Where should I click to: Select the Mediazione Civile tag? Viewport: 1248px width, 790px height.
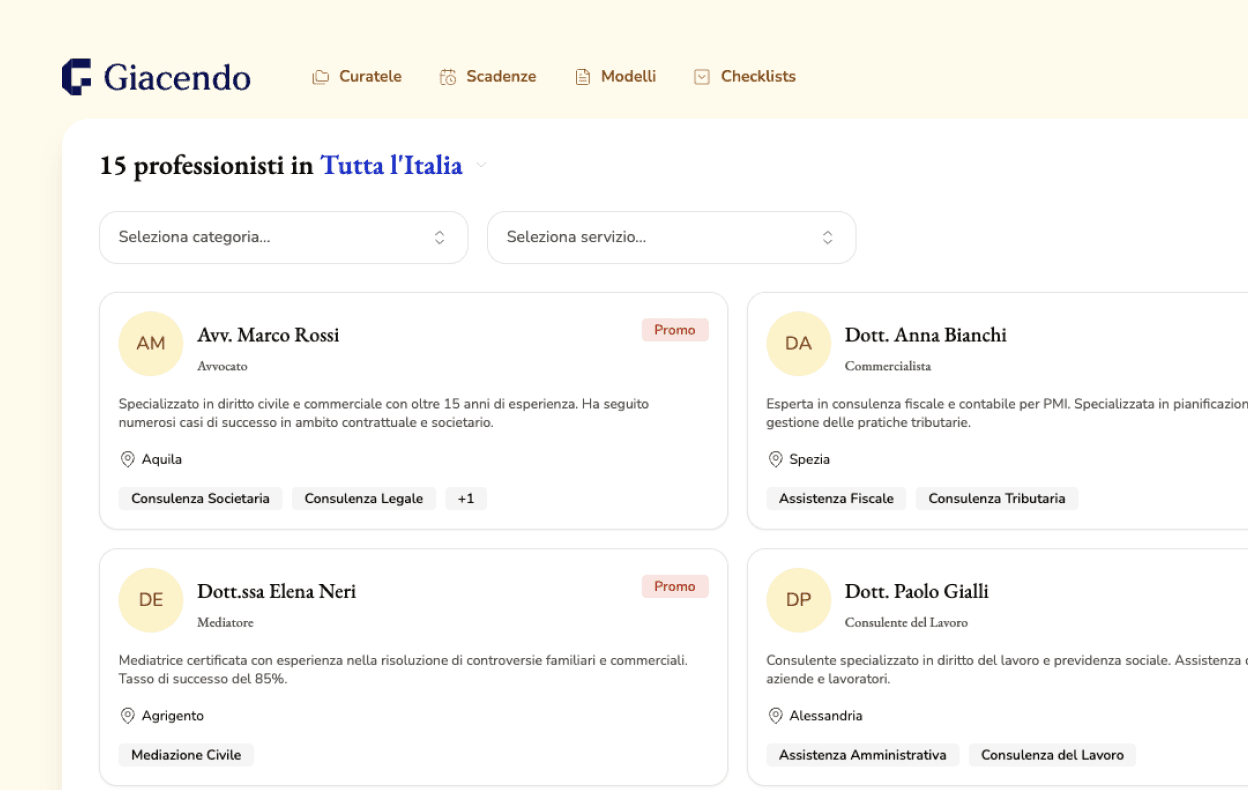point(186,755)
